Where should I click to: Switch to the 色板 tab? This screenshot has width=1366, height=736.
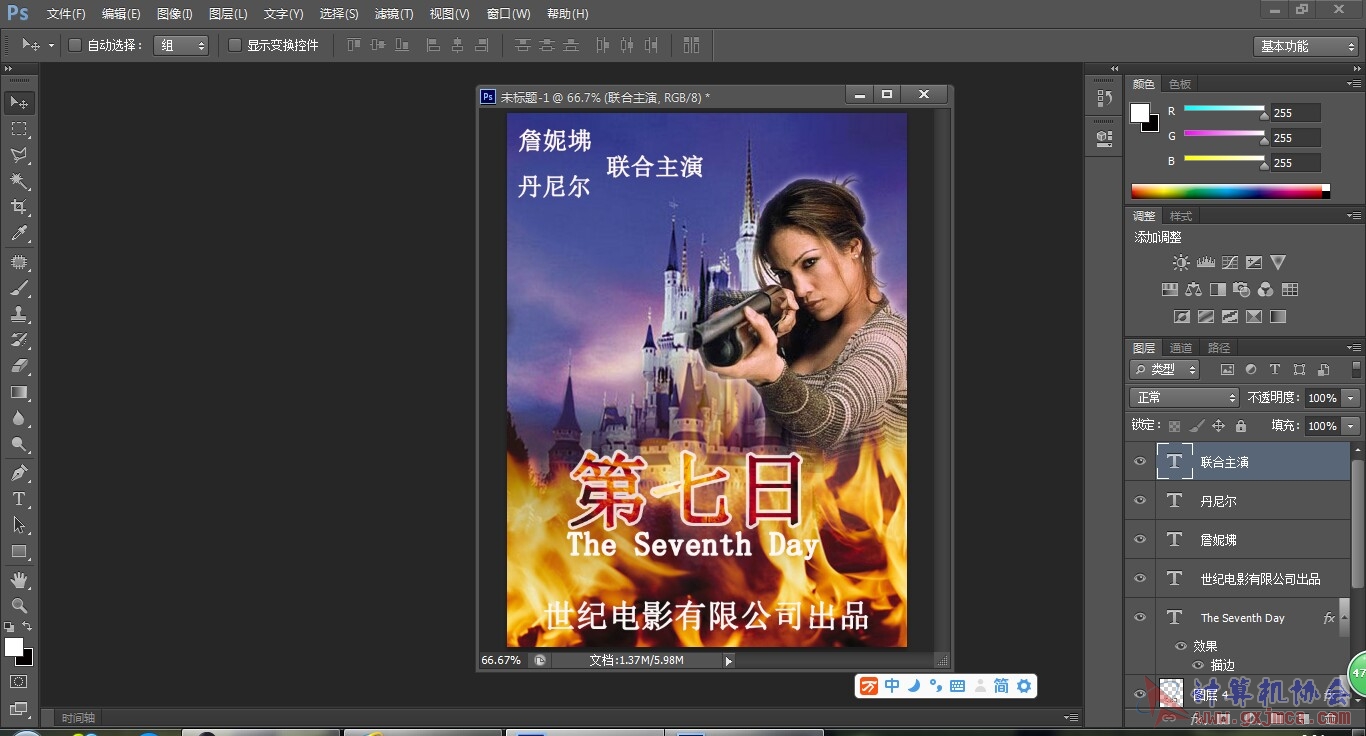pos(1180,84)
